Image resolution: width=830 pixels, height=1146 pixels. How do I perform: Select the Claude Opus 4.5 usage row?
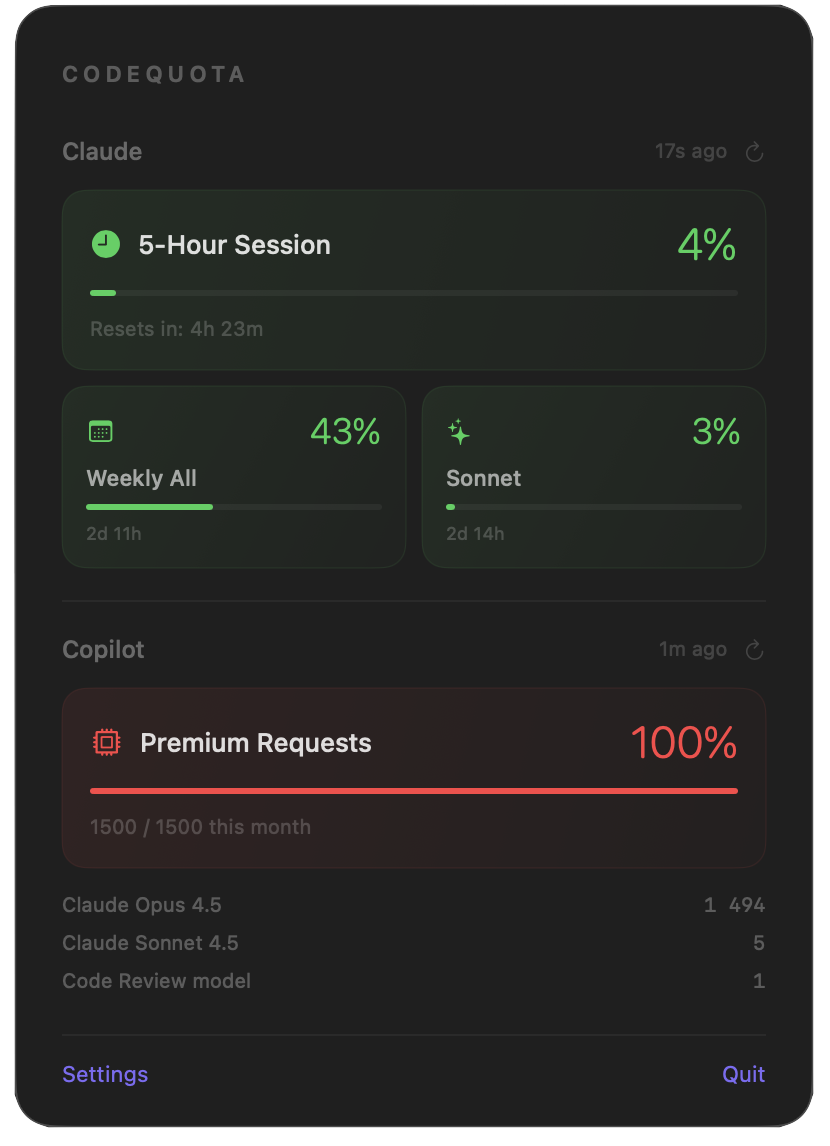[413, 904]
